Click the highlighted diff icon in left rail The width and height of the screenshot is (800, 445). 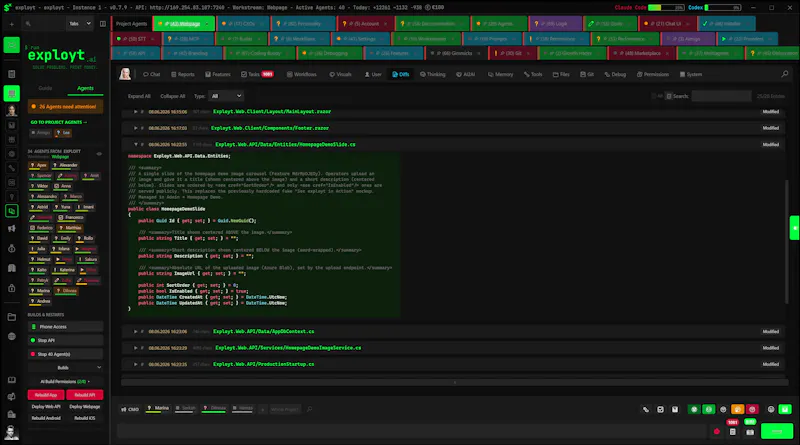coord(12,211)
